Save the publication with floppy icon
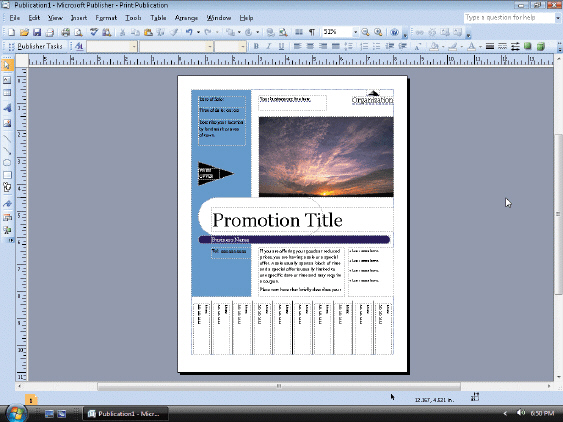Viewport: 563px width, 422px height. (x=37, y=32)
